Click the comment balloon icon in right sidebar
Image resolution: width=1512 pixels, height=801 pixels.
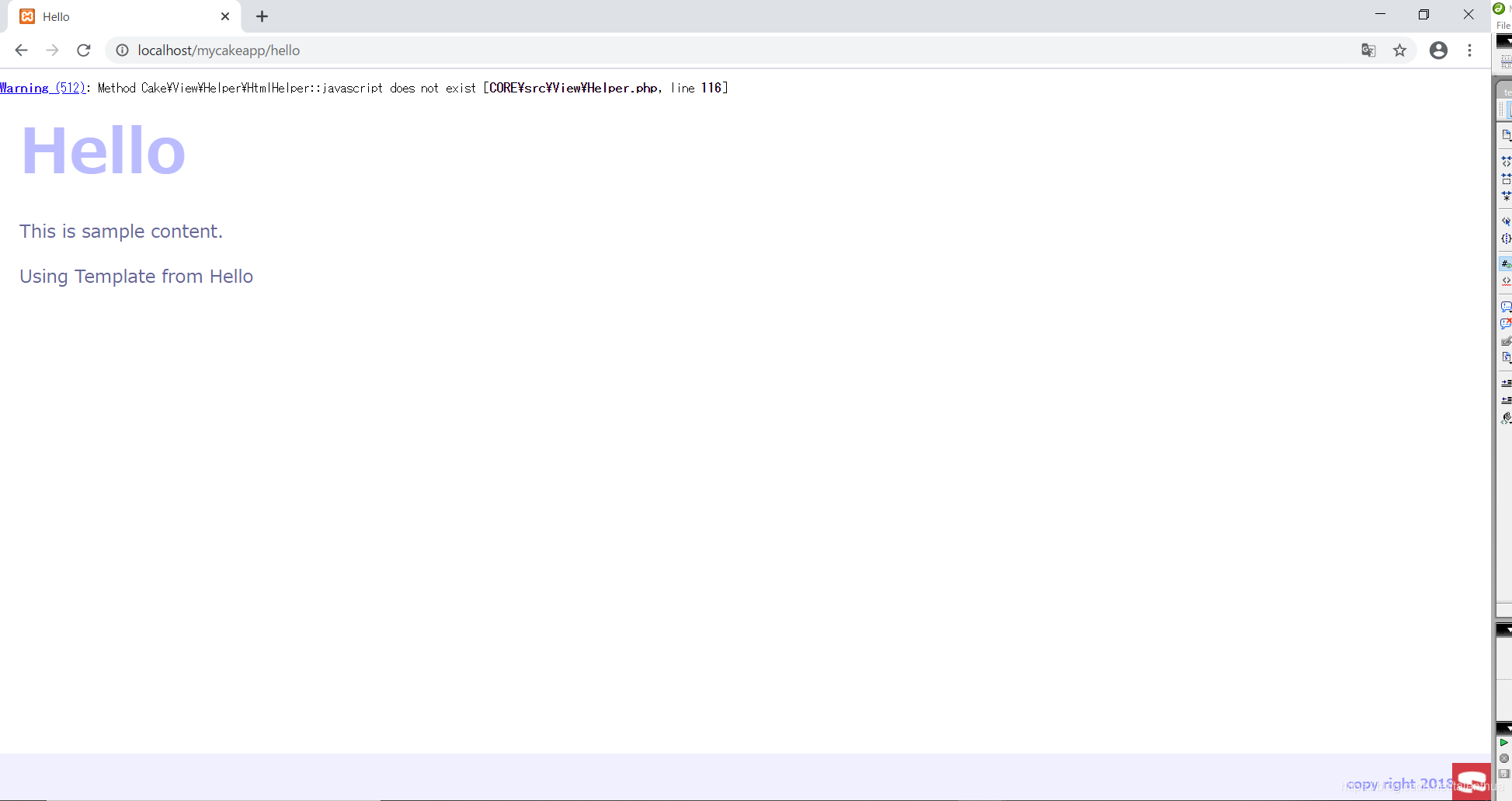click(1507, 306)
